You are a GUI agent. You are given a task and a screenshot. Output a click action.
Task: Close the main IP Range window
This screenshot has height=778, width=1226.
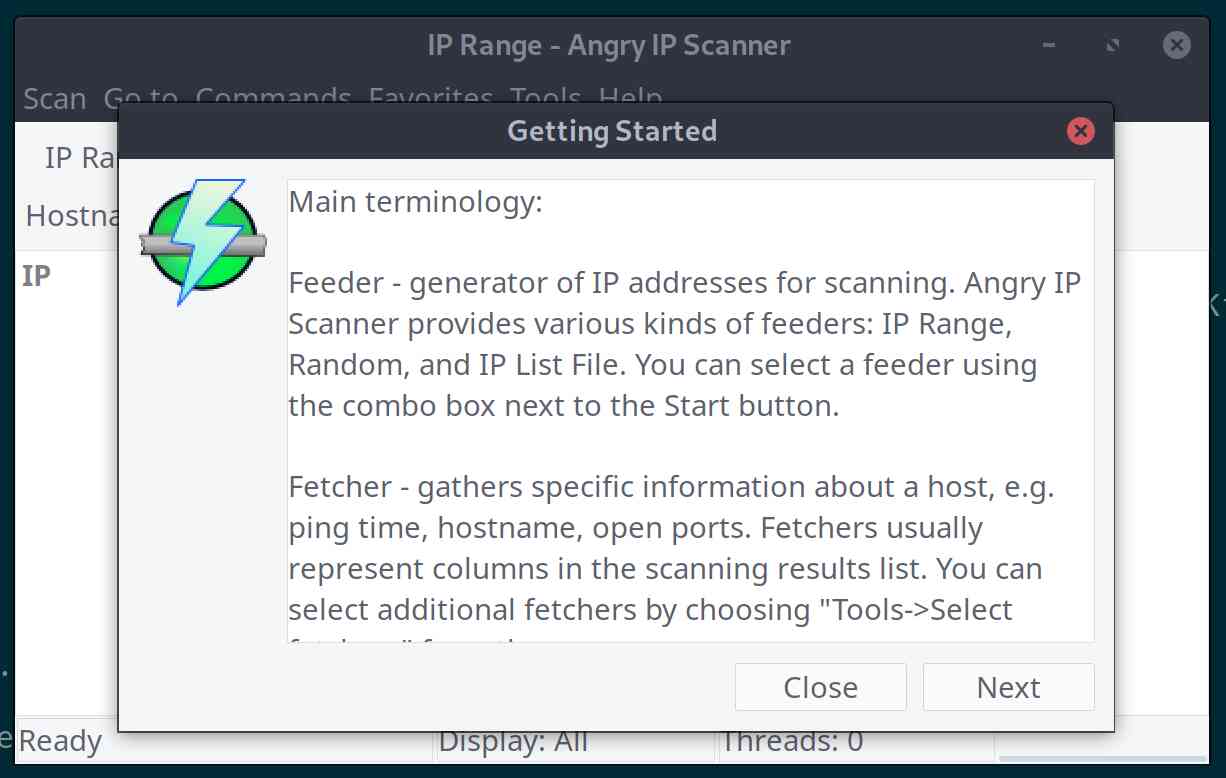pos(1177,45)
